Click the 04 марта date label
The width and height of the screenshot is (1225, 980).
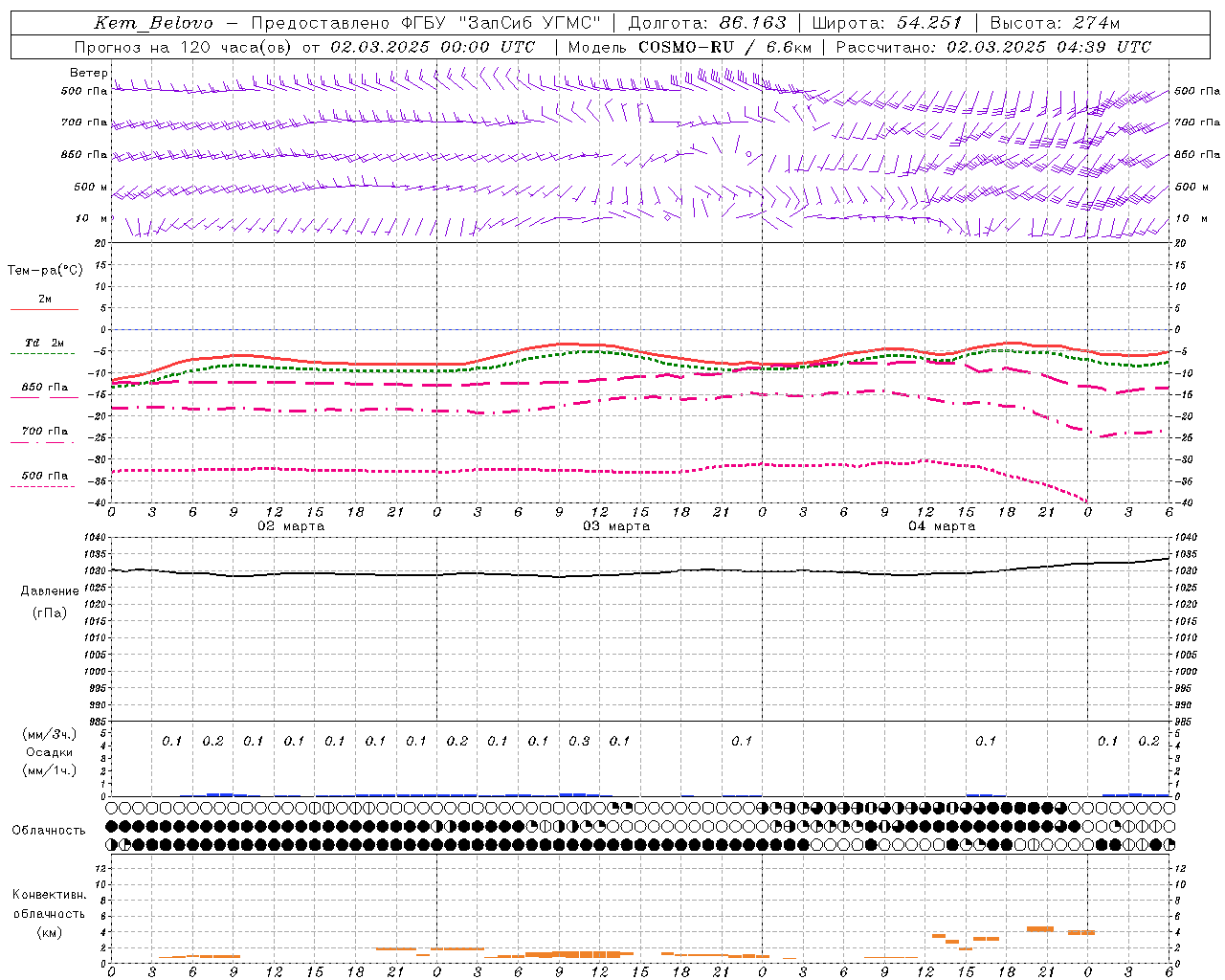click(x=942, y=526)
